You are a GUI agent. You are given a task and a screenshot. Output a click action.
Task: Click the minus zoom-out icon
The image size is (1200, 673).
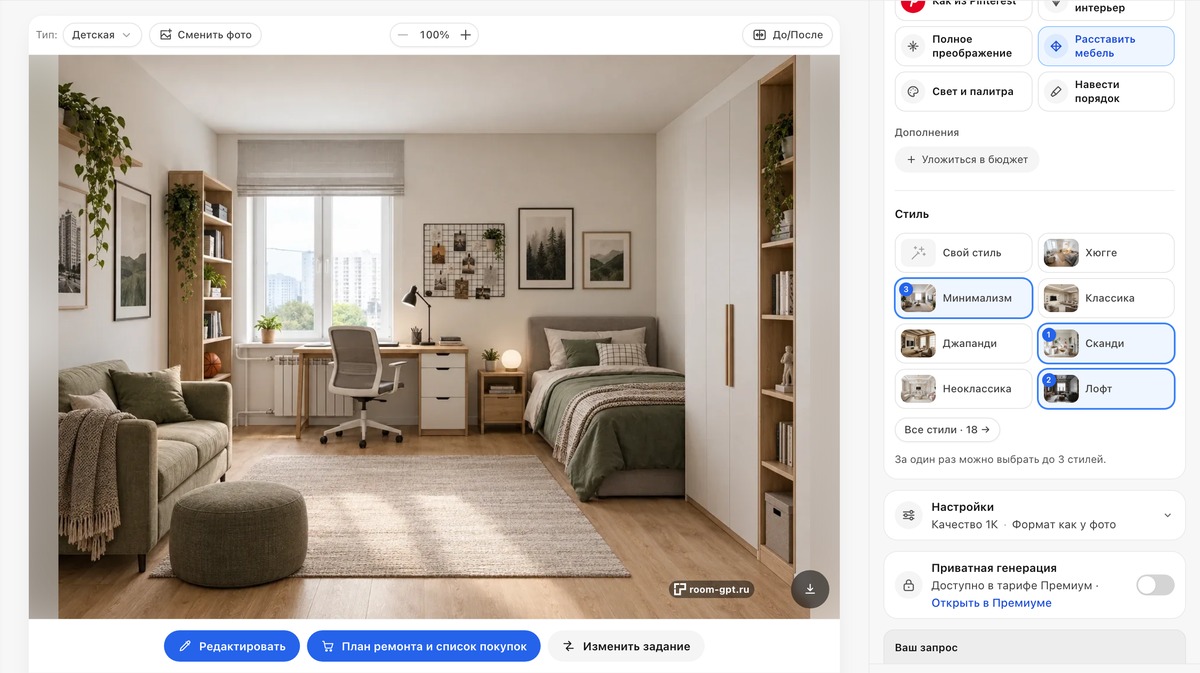tap(403, 35)
